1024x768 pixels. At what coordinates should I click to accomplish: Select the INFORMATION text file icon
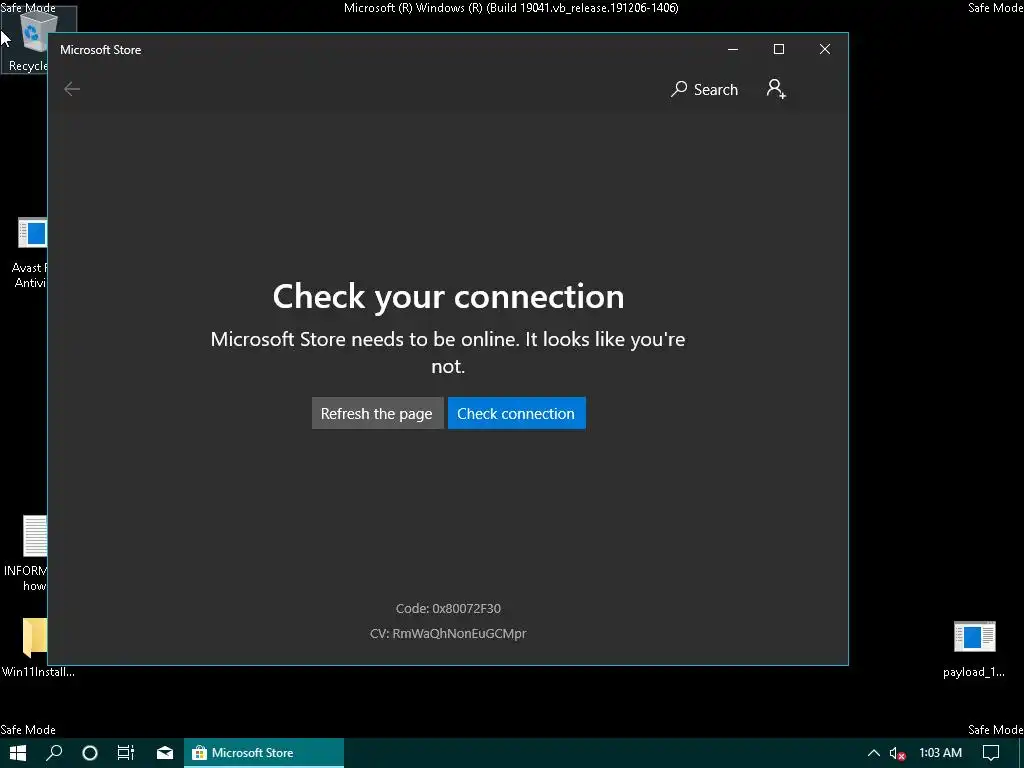[27, 554]
